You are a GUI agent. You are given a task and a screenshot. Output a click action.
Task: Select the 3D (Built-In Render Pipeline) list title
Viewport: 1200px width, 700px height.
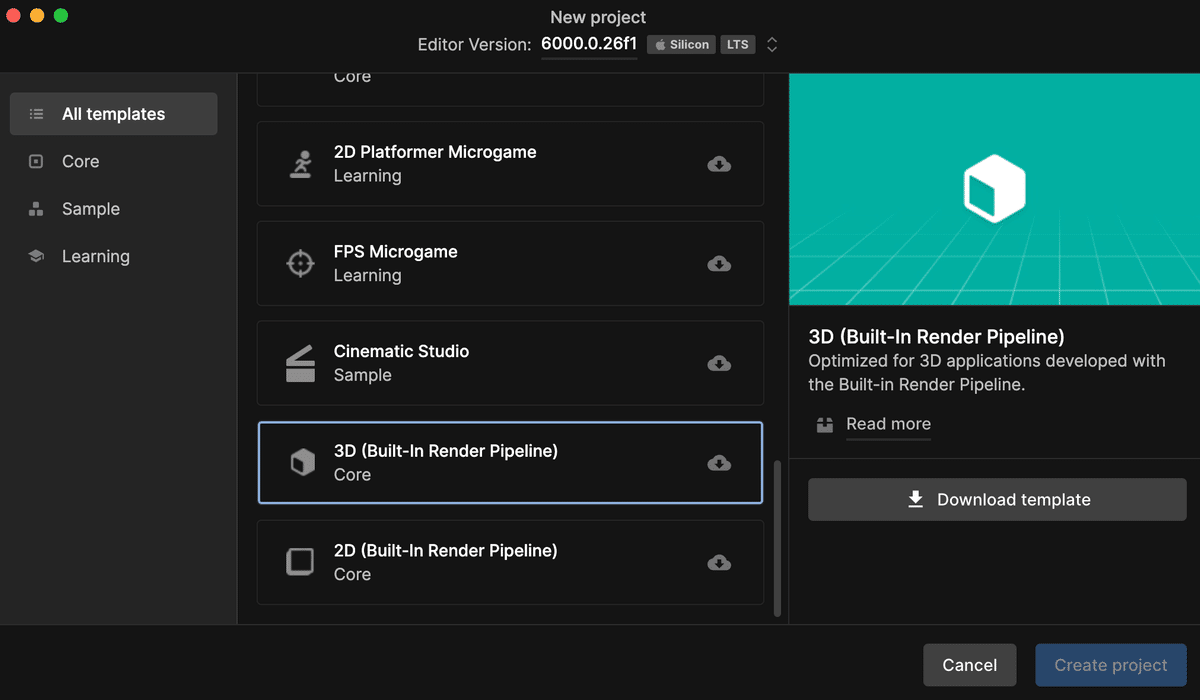point(446,451)
